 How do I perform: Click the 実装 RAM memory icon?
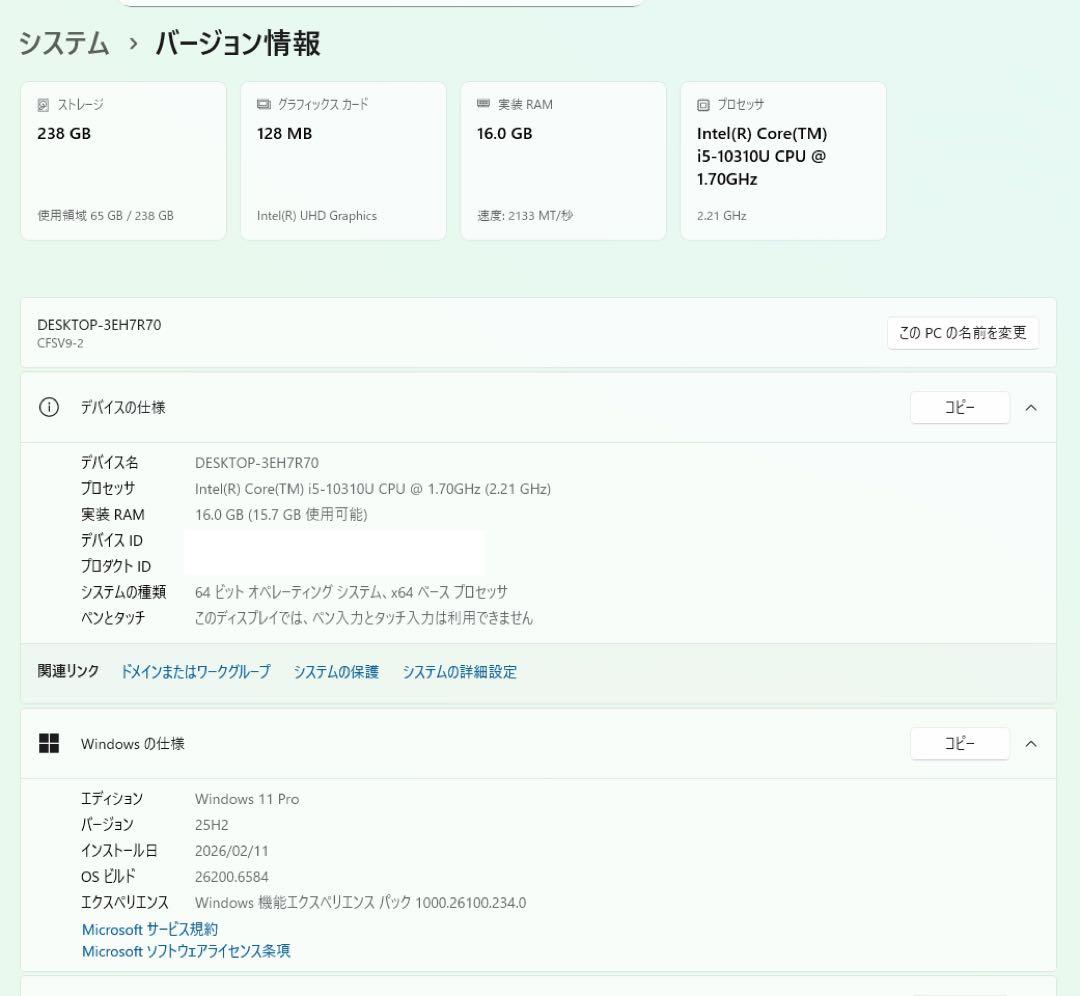tap(482, 104)
